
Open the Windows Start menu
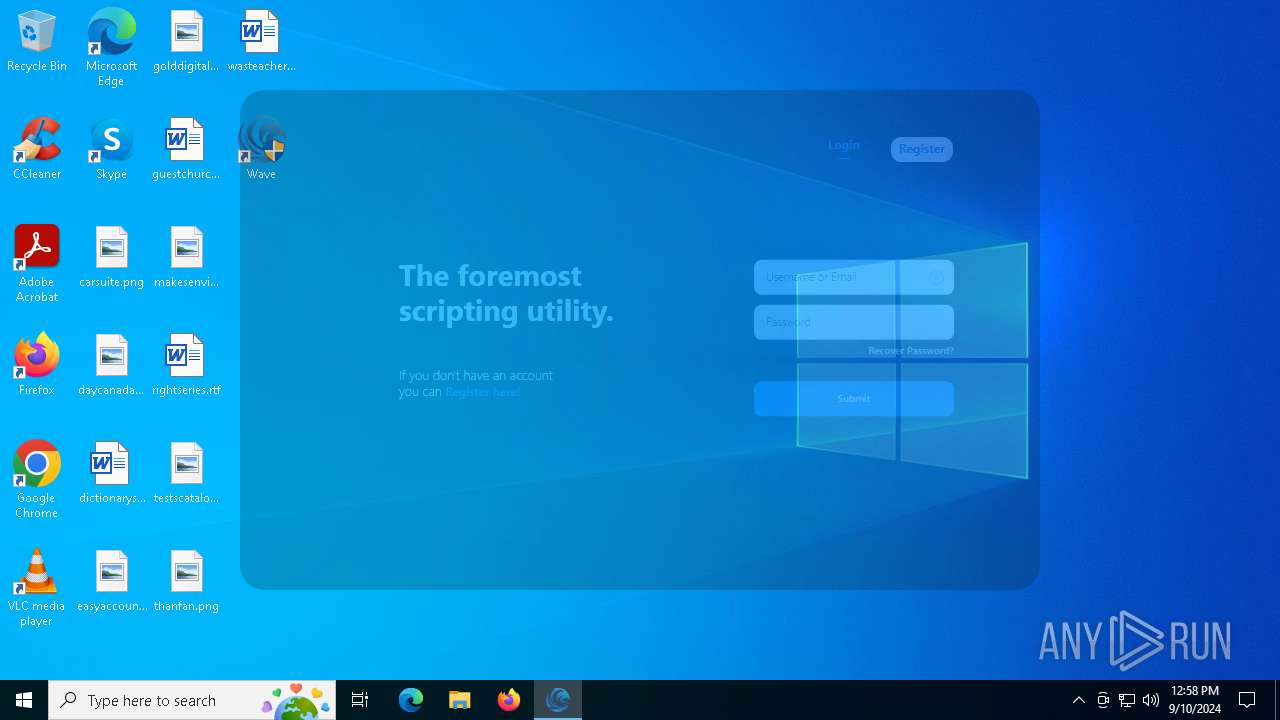(24, 700)
